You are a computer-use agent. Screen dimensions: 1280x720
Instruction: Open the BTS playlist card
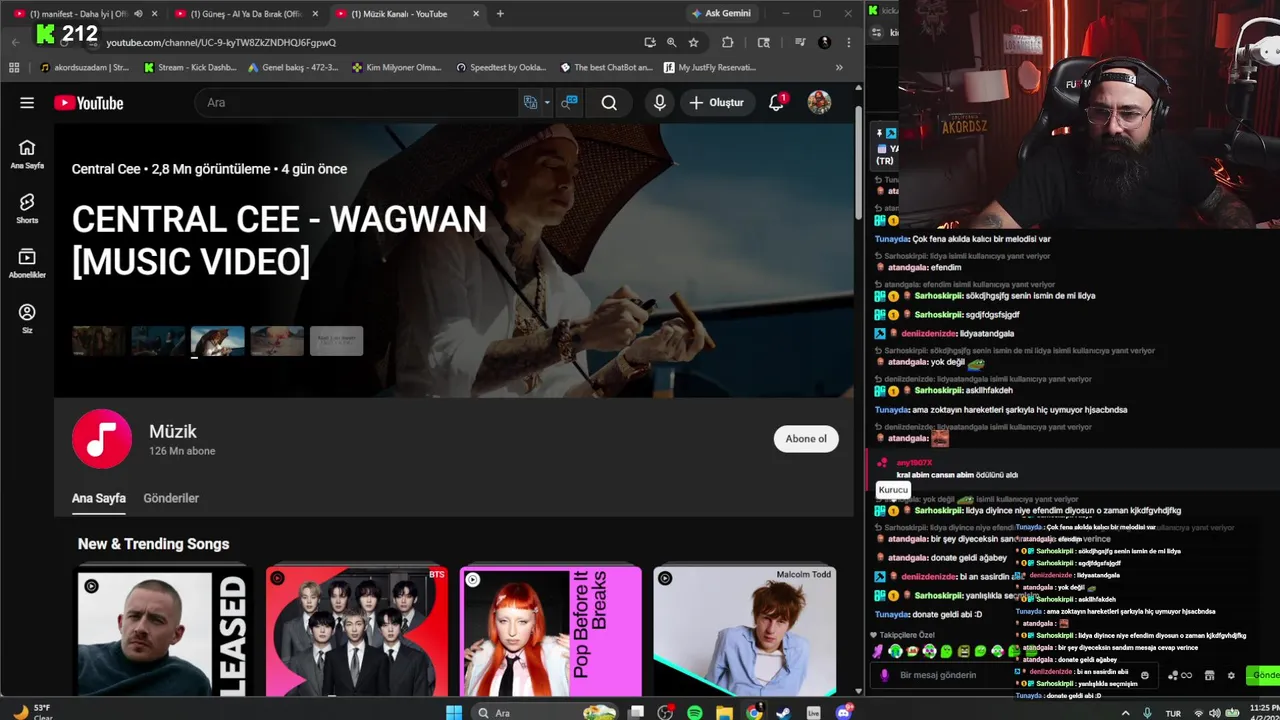pos(357,630)
